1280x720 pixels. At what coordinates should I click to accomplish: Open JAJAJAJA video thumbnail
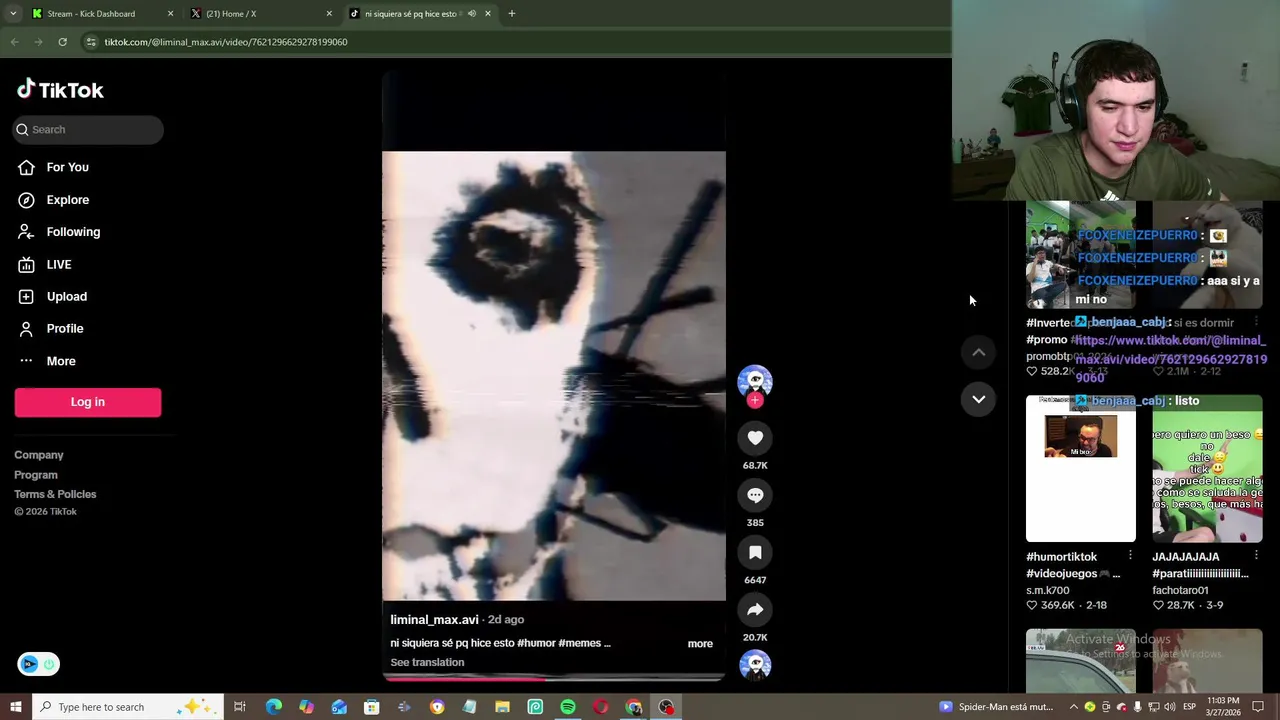click(x=1207, y=468)
